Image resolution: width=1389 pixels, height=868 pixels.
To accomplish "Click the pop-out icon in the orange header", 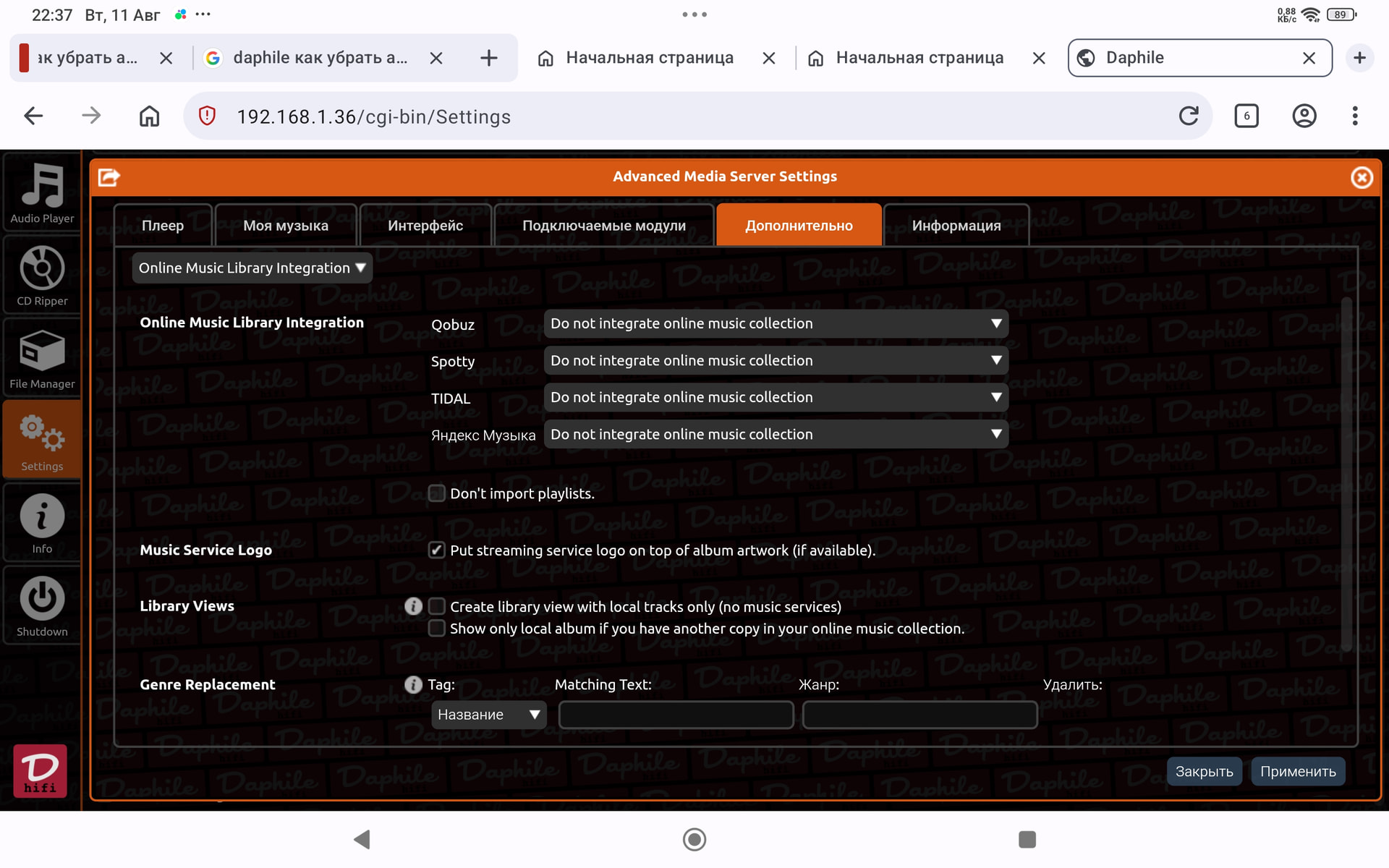I will (x=109, y=176).
